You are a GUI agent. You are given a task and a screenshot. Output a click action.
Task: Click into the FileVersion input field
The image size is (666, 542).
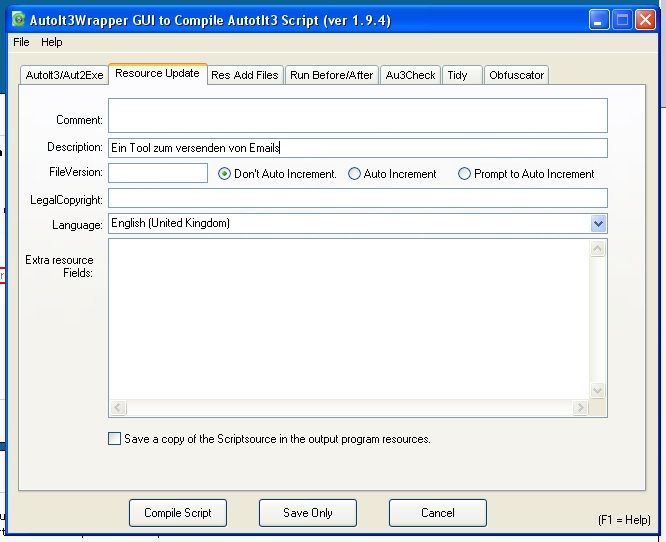coord(158,173)
